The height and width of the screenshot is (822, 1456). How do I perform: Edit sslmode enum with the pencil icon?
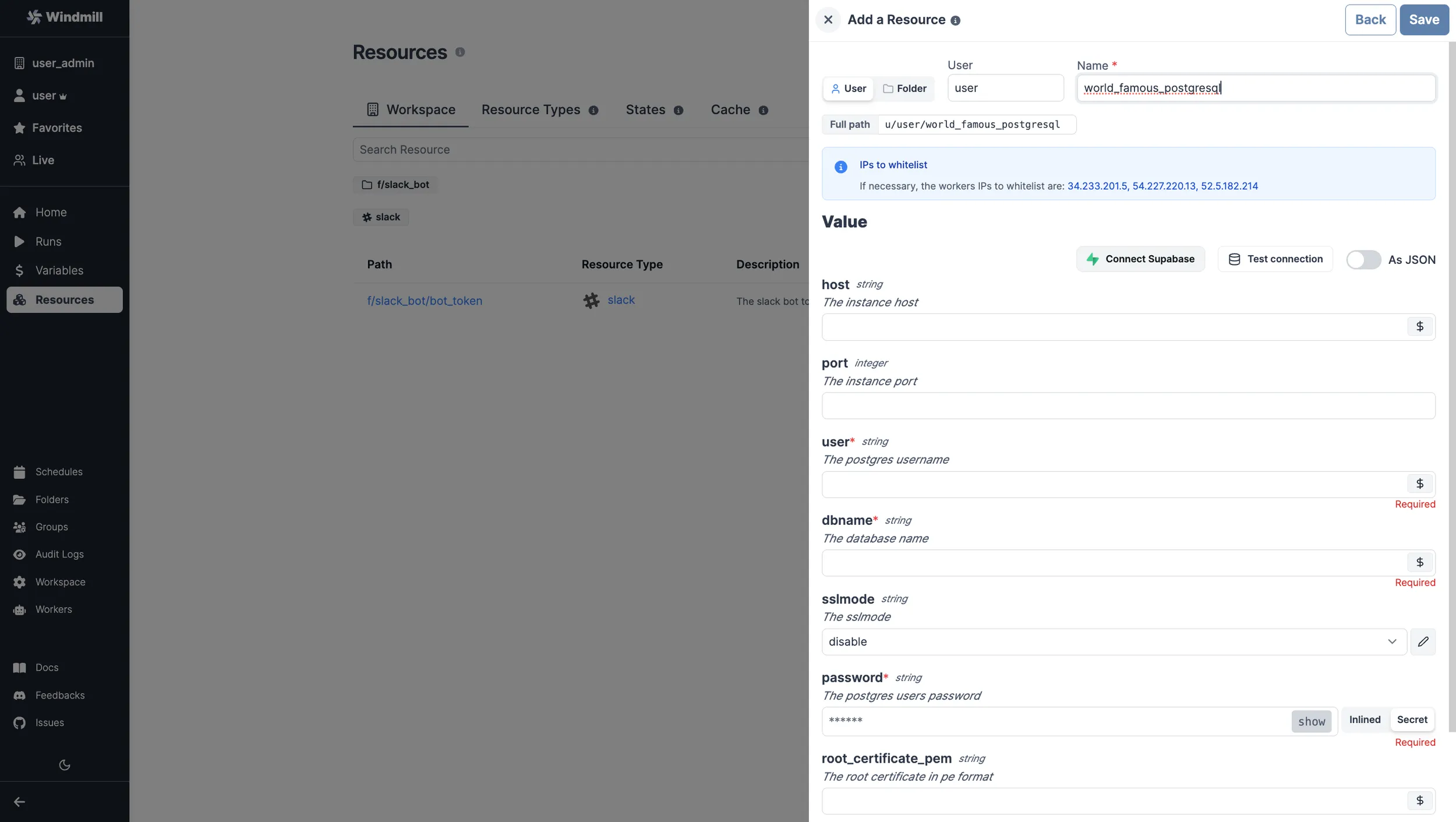pos(1424,641)
